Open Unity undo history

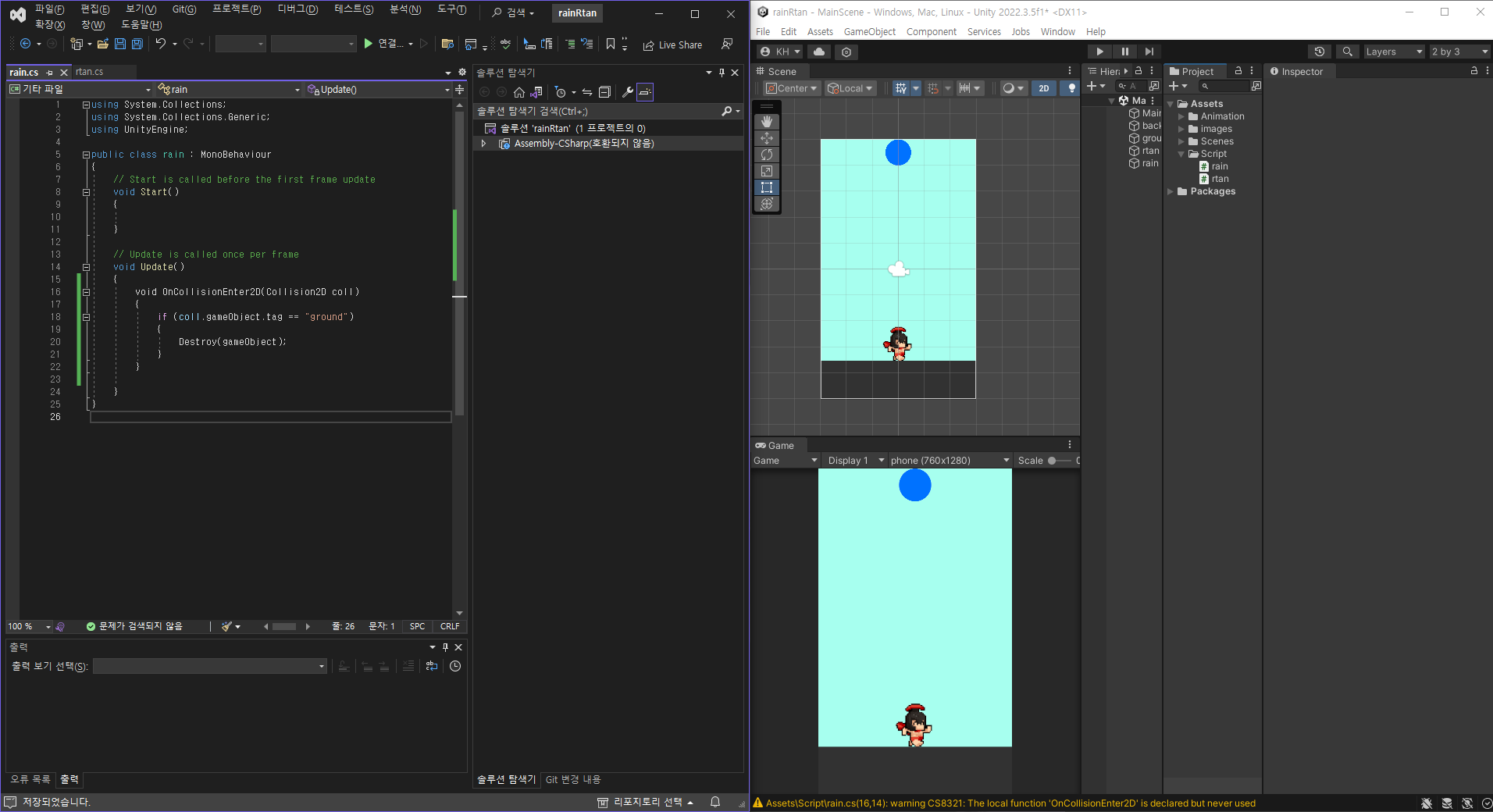[1320, 52]
